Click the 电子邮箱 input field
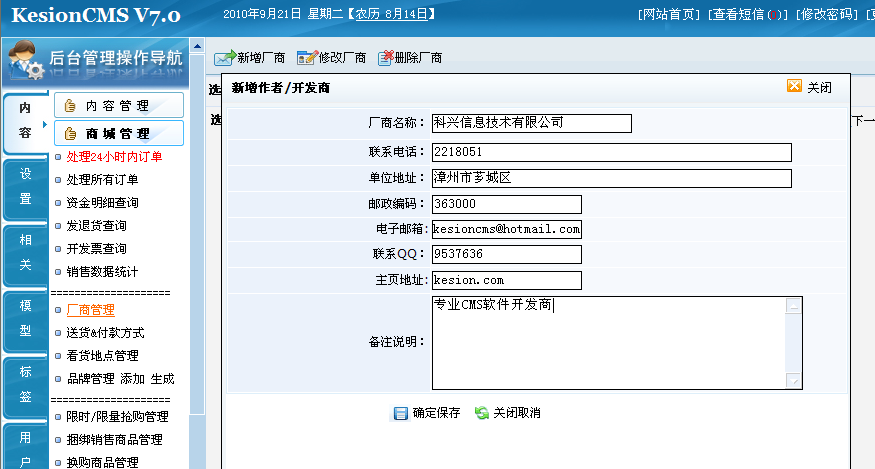The width and height of the screenshot is (875, 469). [x=507, y=229]
